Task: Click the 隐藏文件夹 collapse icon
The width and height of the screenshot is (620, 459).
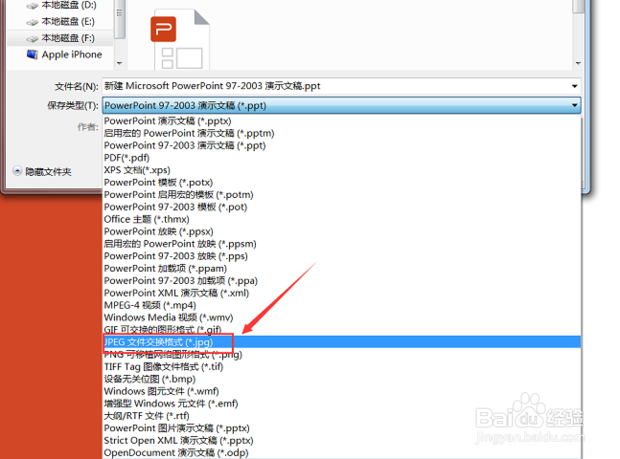Action: (17, 171)
